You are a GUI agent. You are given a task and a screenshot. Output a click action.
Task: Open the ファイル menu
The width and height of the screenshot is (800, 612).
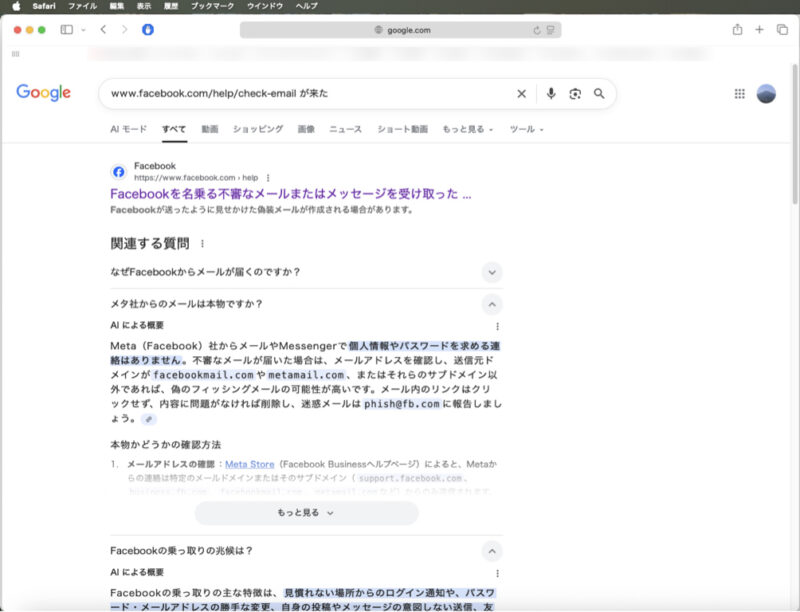tap(82, 6)
